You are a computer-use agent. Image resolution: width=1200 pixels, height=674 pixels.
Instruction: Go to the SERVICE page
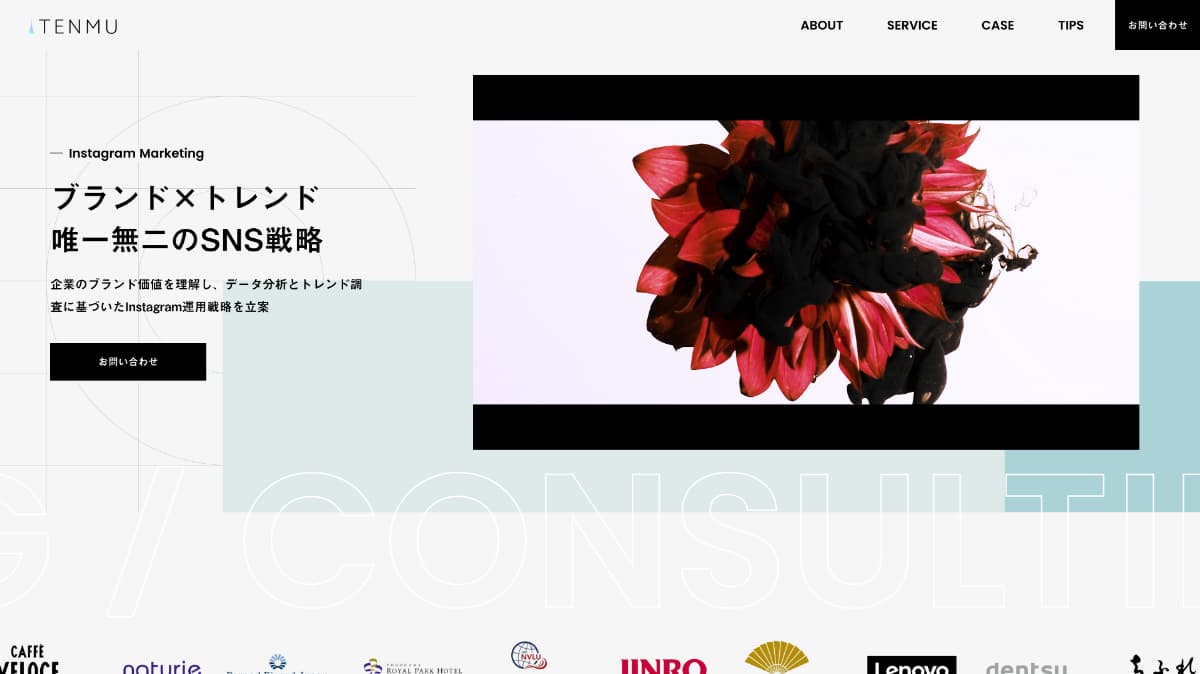pos(912,25)
